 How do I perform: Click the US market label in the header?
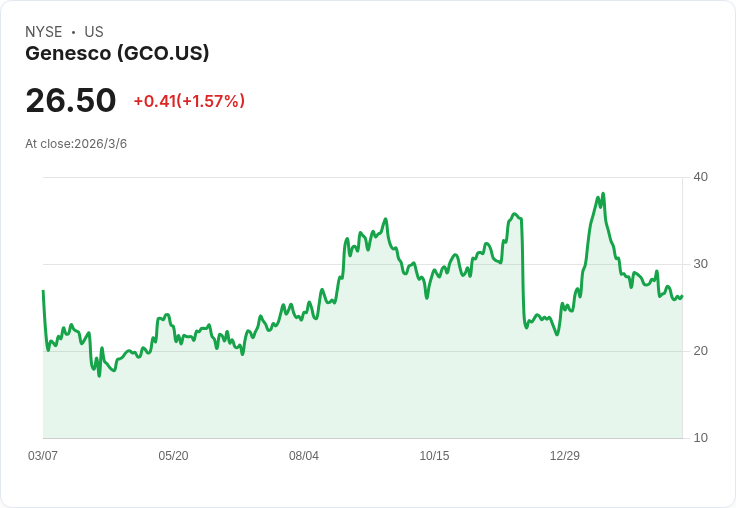click(x=94, y=32)
